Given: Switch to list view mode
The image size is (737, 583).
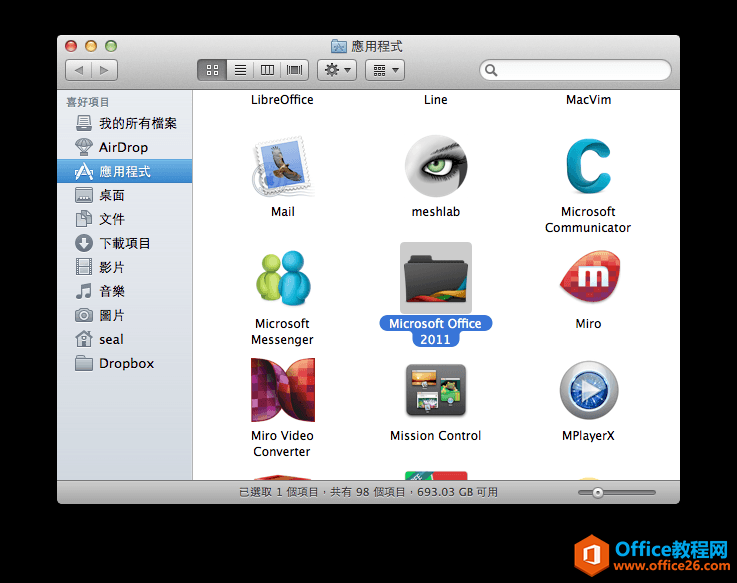Looking at the screenshot, I should [240, 70].
